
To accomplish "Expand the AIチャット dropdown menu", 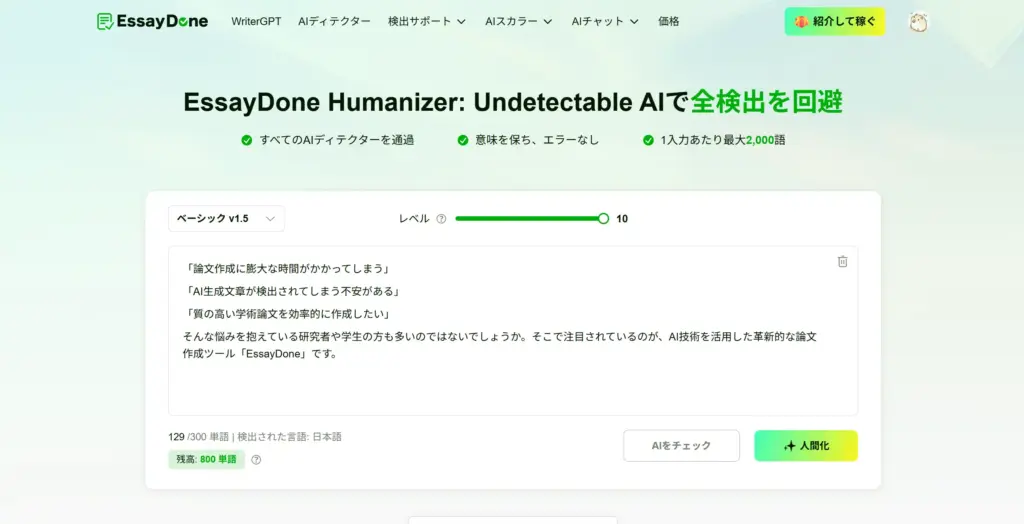I will (604, 21).
